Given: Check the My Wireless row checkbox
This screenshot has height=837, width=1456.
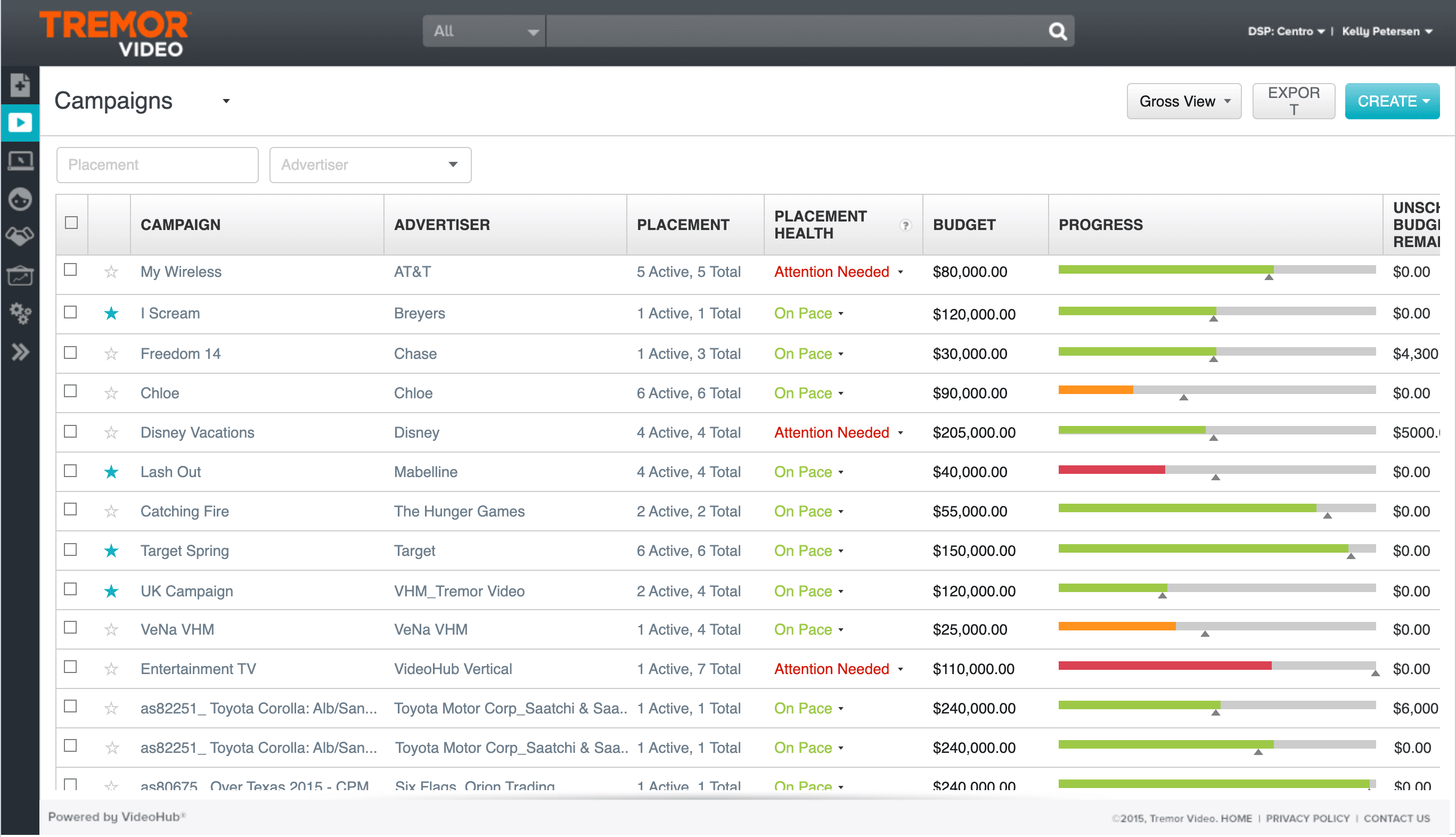Looking at the screenshot, I should pyautogui.click(x=70, y=269).
